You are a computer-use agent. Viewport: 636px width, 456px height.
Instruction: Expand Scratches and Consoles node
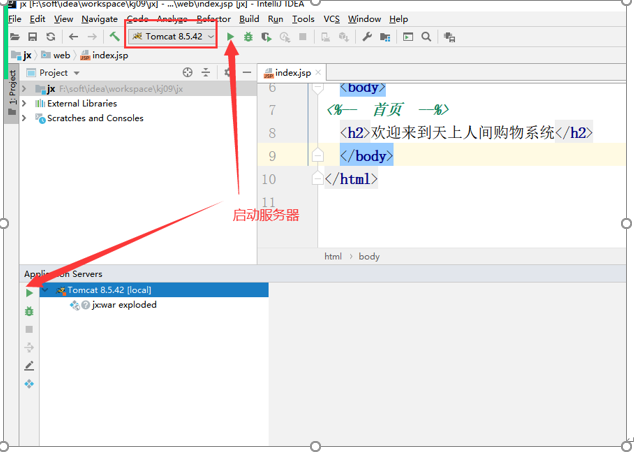pyautogui.click(x=24, y=118)
